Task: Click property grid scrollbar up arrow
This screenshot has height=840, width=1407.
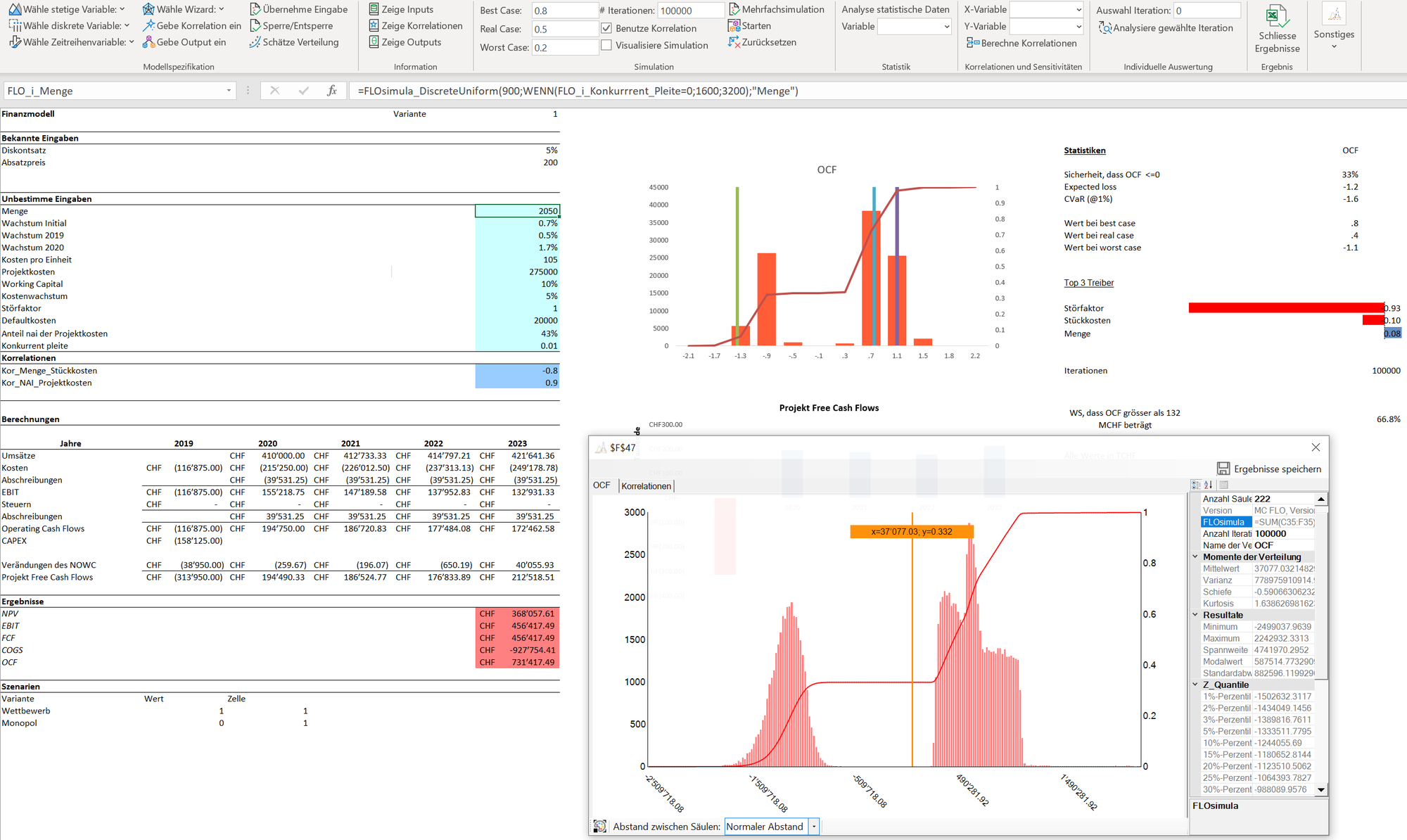Action: pos(1321,499)
